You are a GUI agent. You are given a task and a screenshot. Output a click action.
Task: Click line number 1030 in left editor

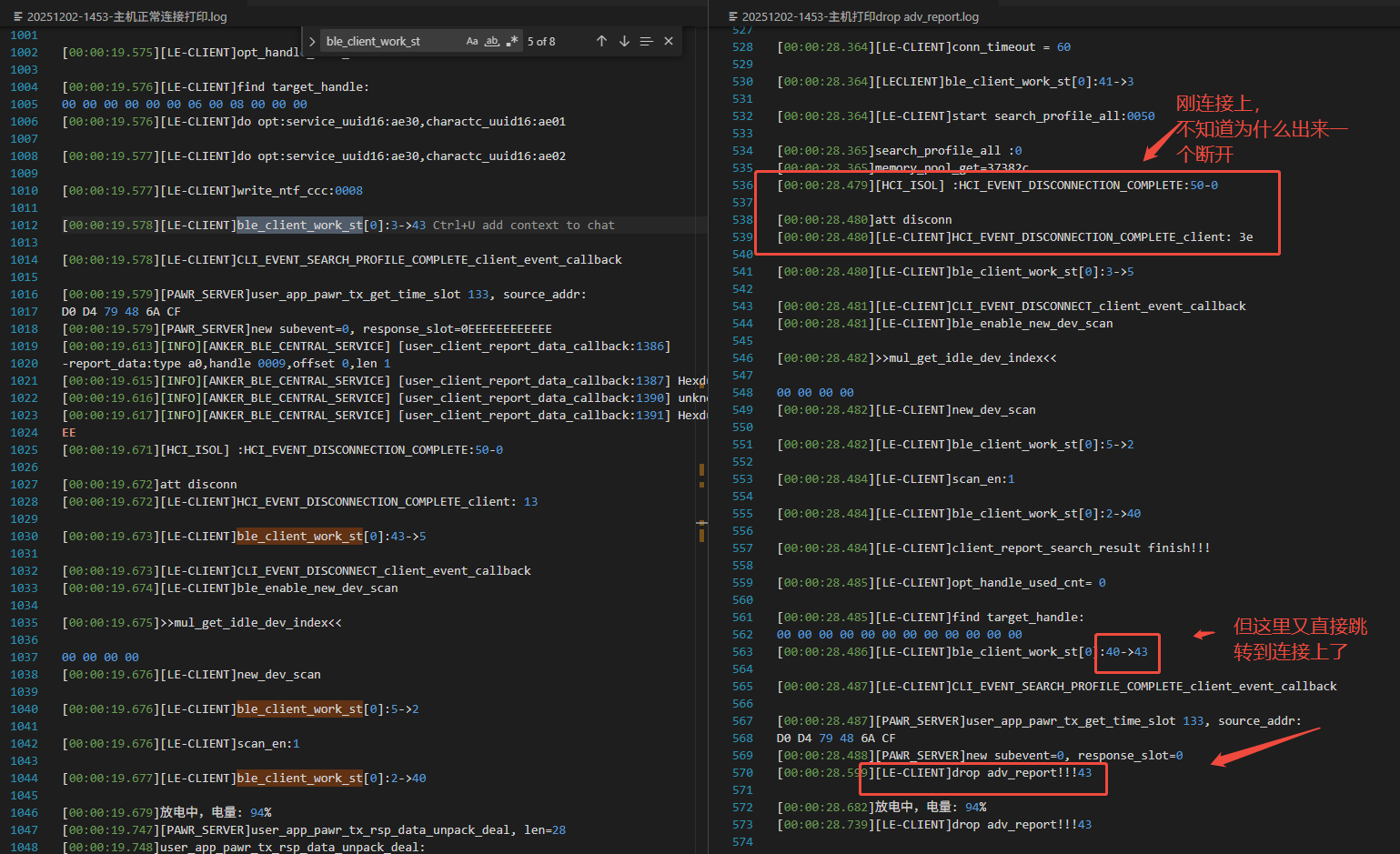(25, 536)
